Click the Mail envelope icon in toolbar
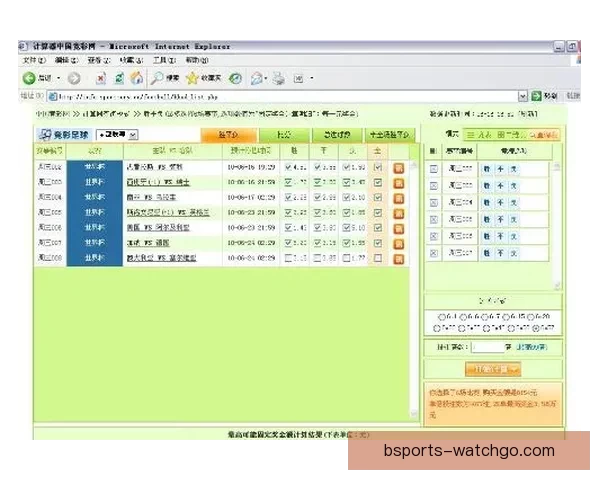The height and width of the screenshot is (480, 600). 256,78
